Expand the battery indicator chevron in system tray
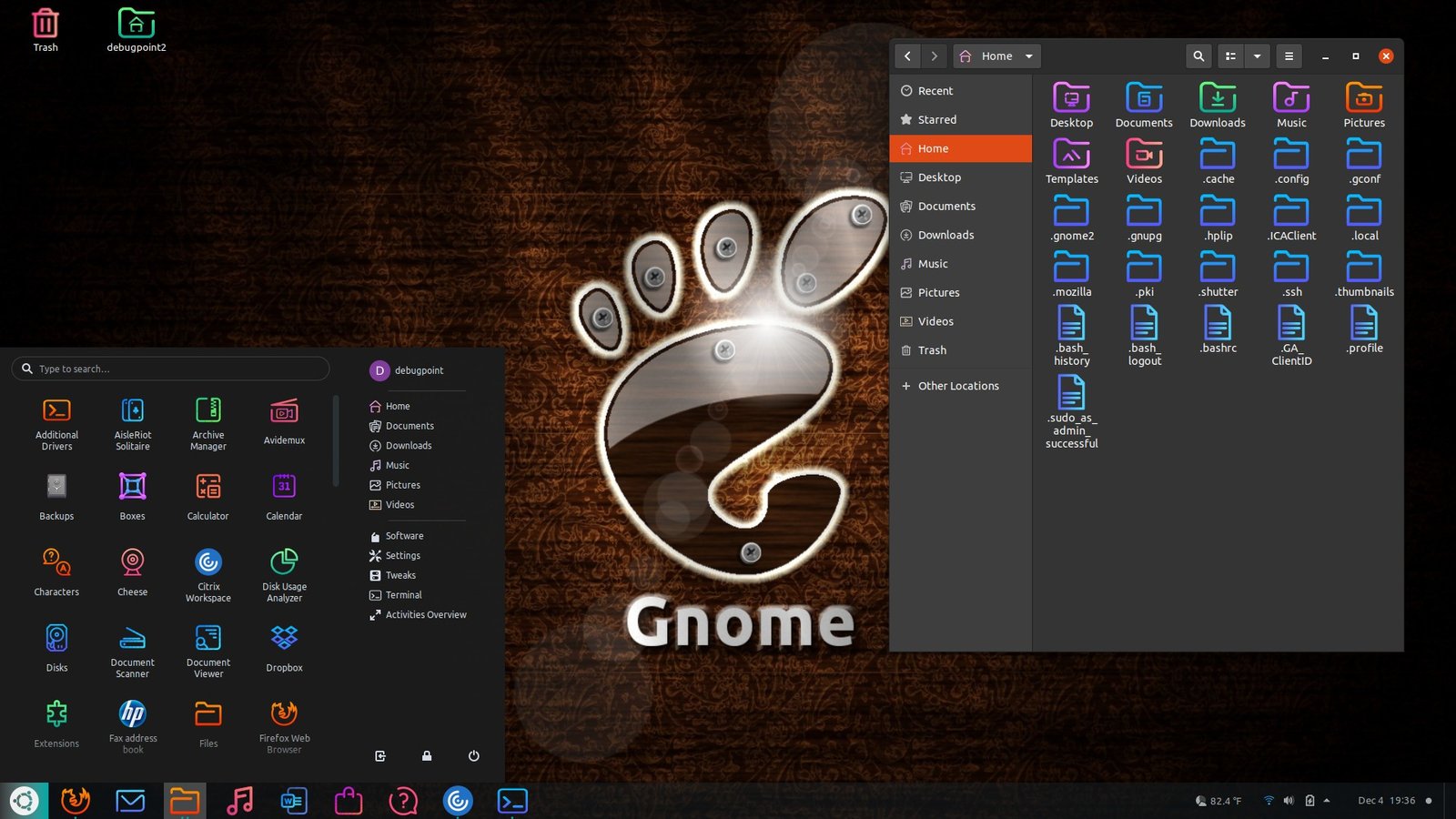 coord(1327,801)
